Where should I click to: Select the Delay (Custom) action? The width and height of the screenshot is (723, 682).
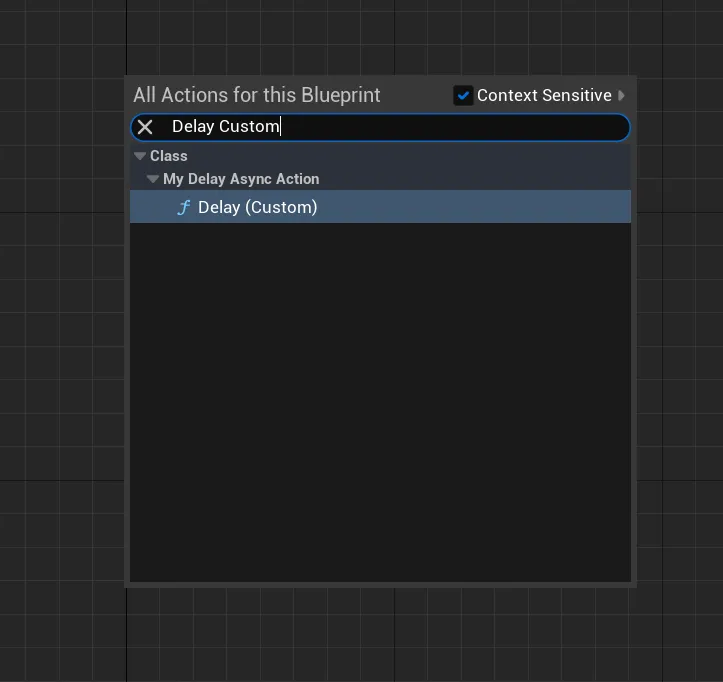tap(257, 207)
